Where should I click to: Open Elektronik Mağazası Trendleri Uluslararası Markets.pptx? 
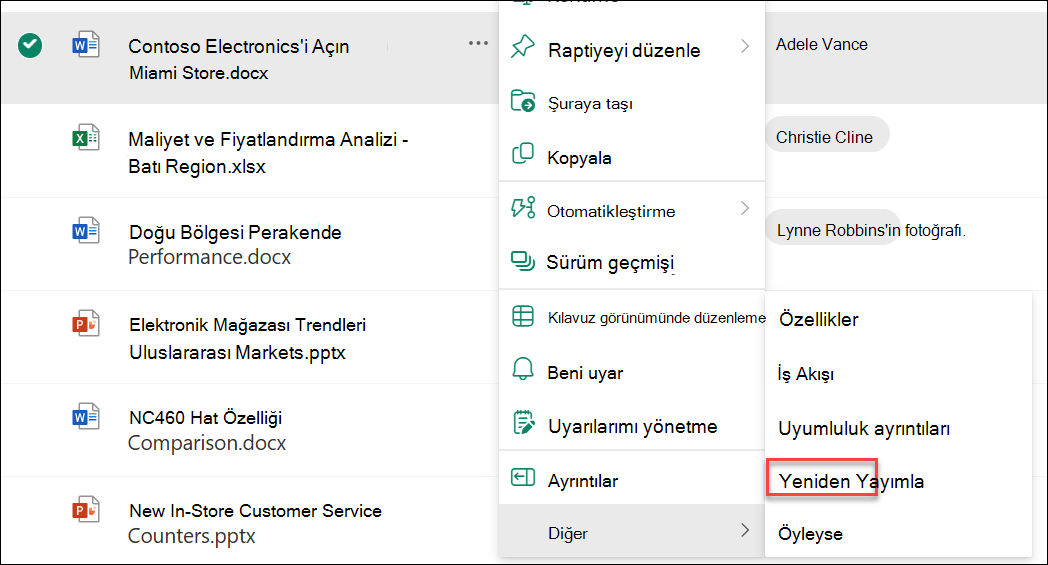coord(247,338)
